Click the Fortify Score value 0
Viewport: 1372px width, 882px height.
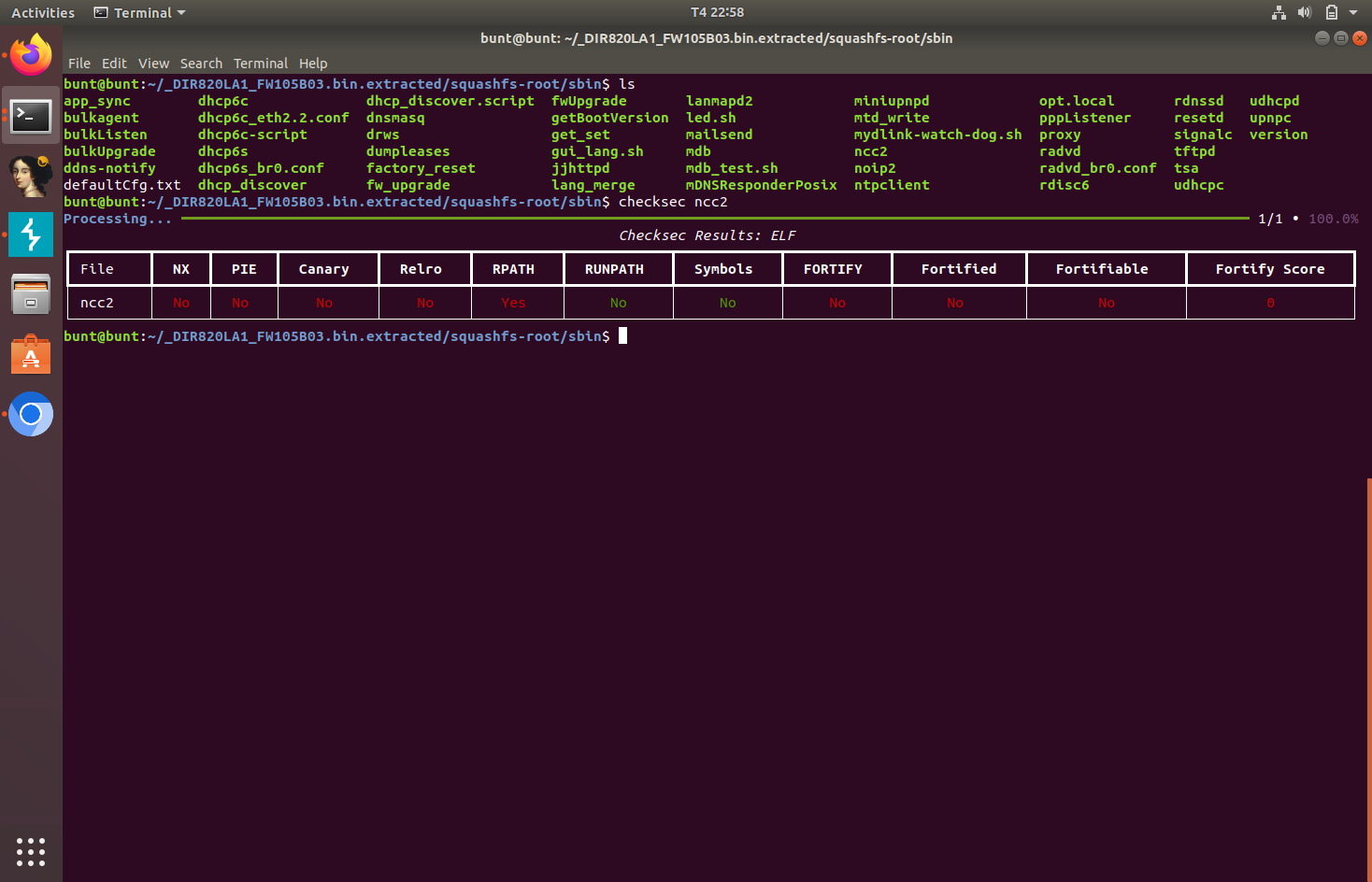[1270, 303]
